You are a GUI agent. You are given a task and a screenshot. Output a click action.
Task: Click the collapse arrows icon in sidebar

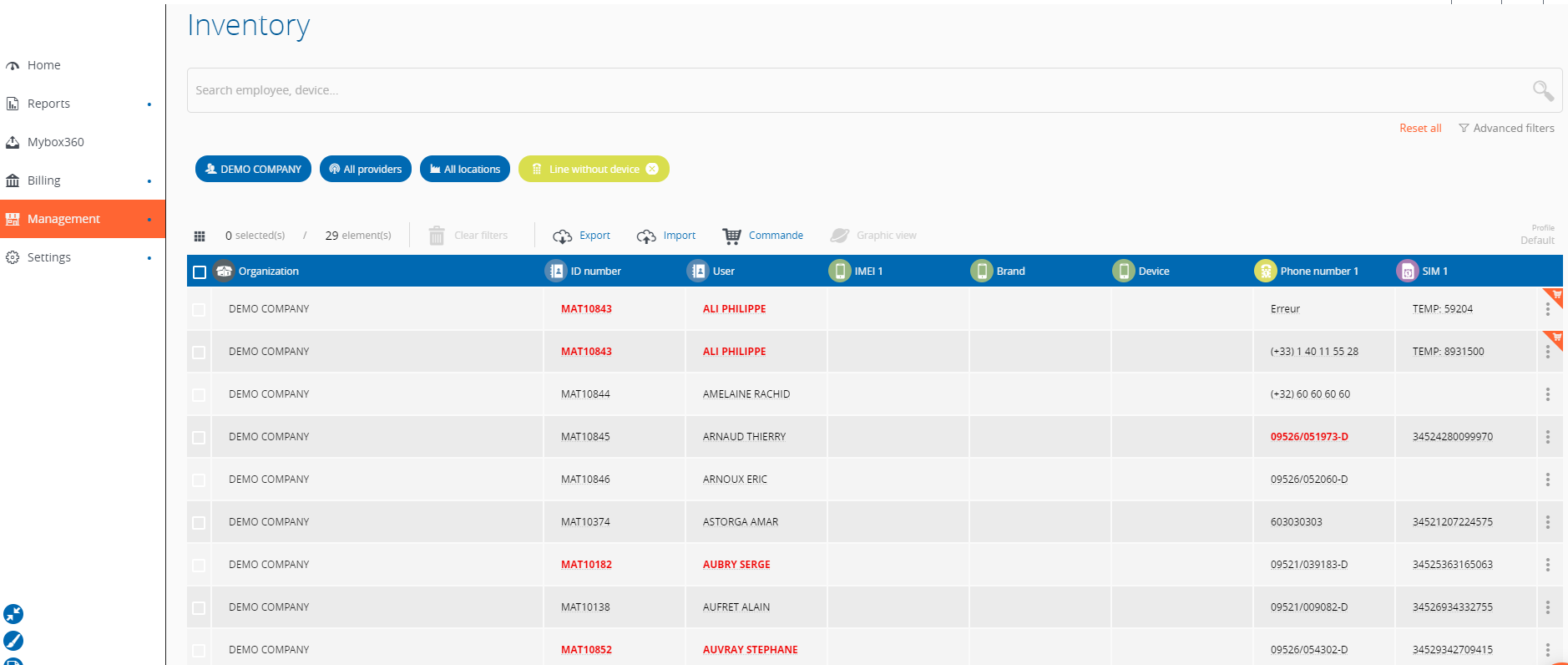[x=13, y=614]
